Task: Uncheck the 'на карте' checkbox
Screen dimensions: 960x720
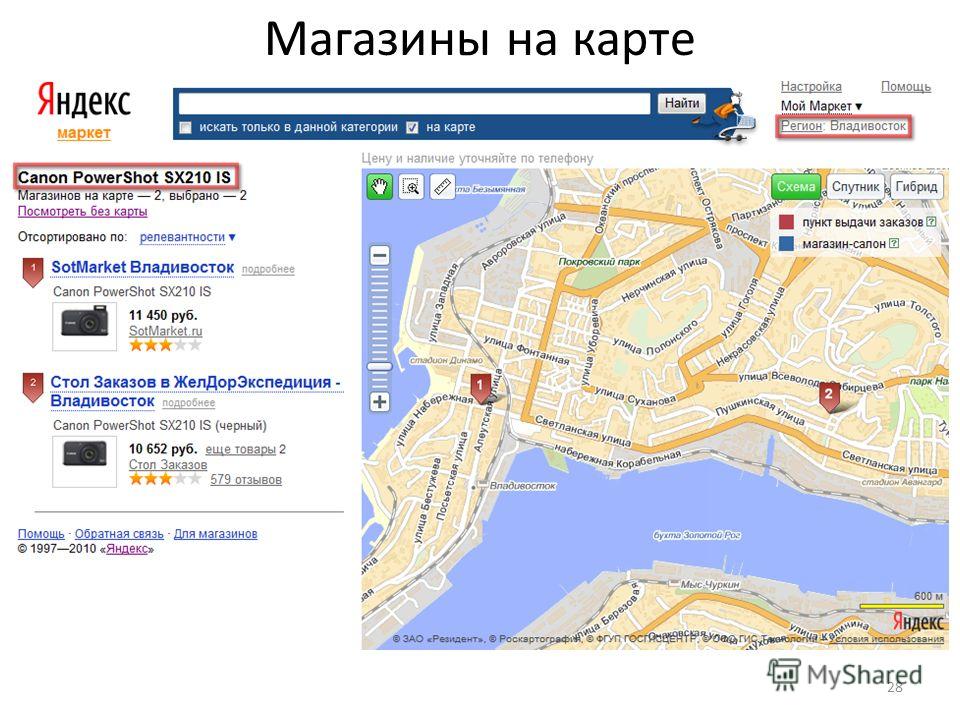Action: click(413, 127)
